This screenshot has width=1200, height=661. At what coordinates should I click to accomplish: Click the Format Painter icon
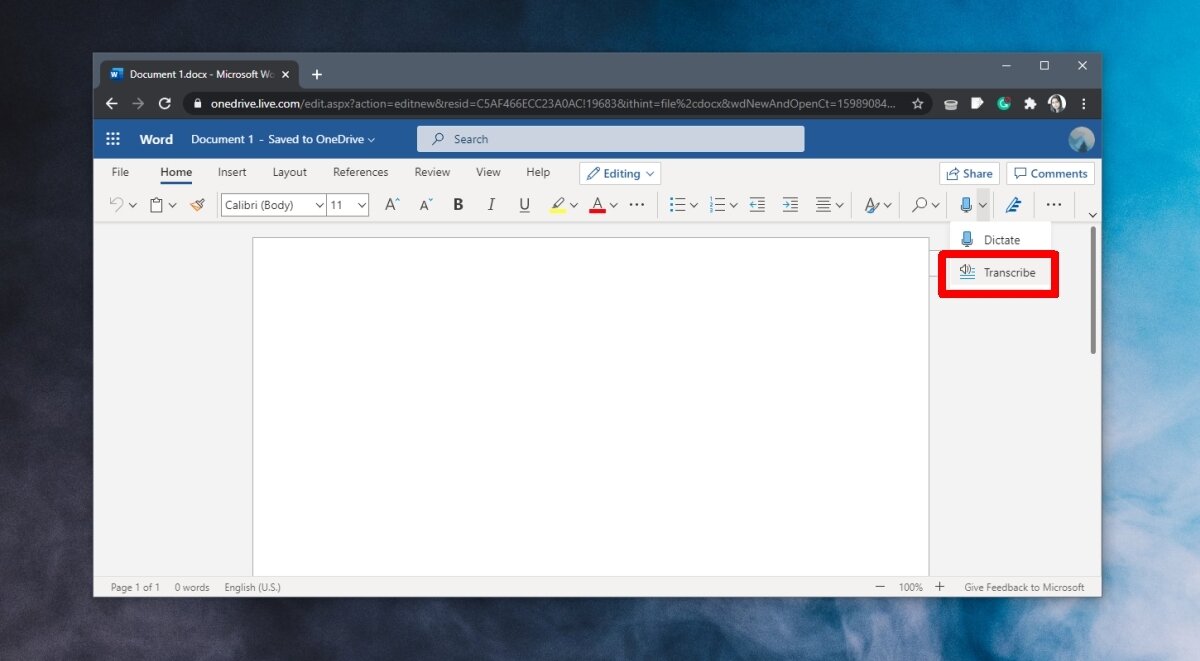coord(197,204)
